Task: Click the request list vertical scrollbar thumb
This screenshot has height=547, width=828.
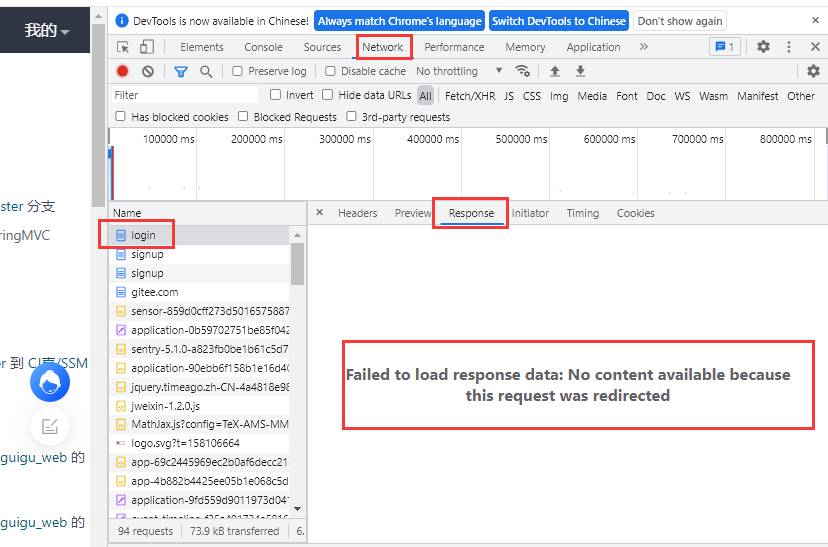Action: click(x=297, y=263)
